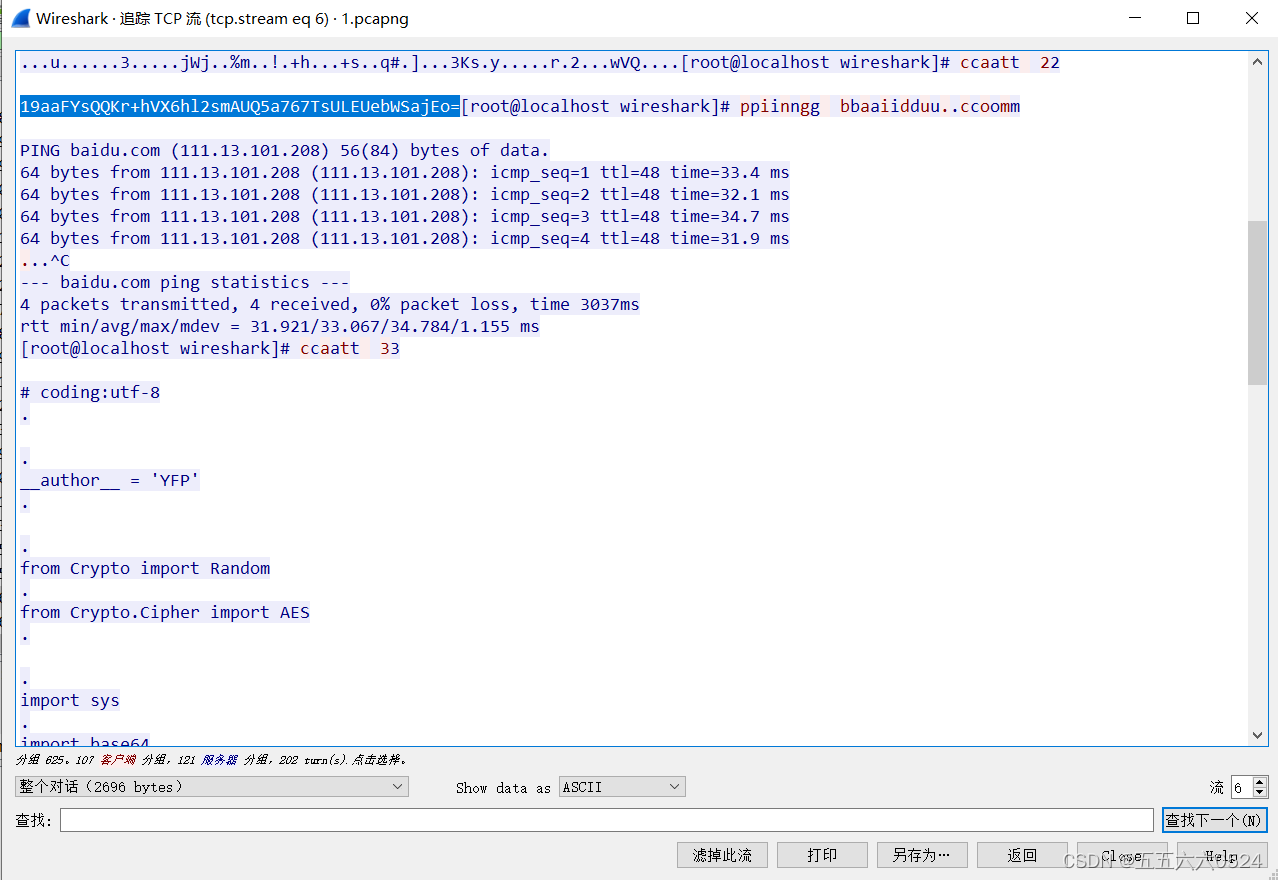Click the '--- baidu.com ping statistics ---' line
Image resolution: width=1278 pixels, height=880 pixels.
pos(185,282)
